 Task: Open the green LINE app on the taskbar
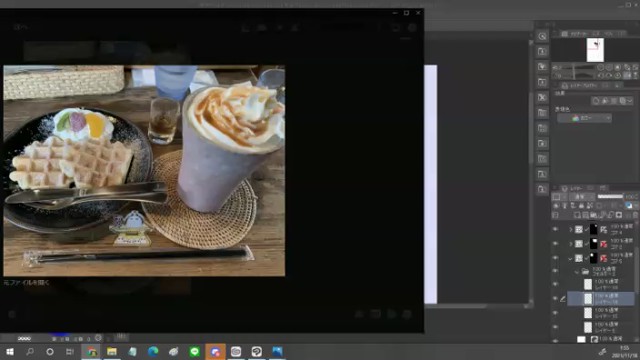coord(195,351)
